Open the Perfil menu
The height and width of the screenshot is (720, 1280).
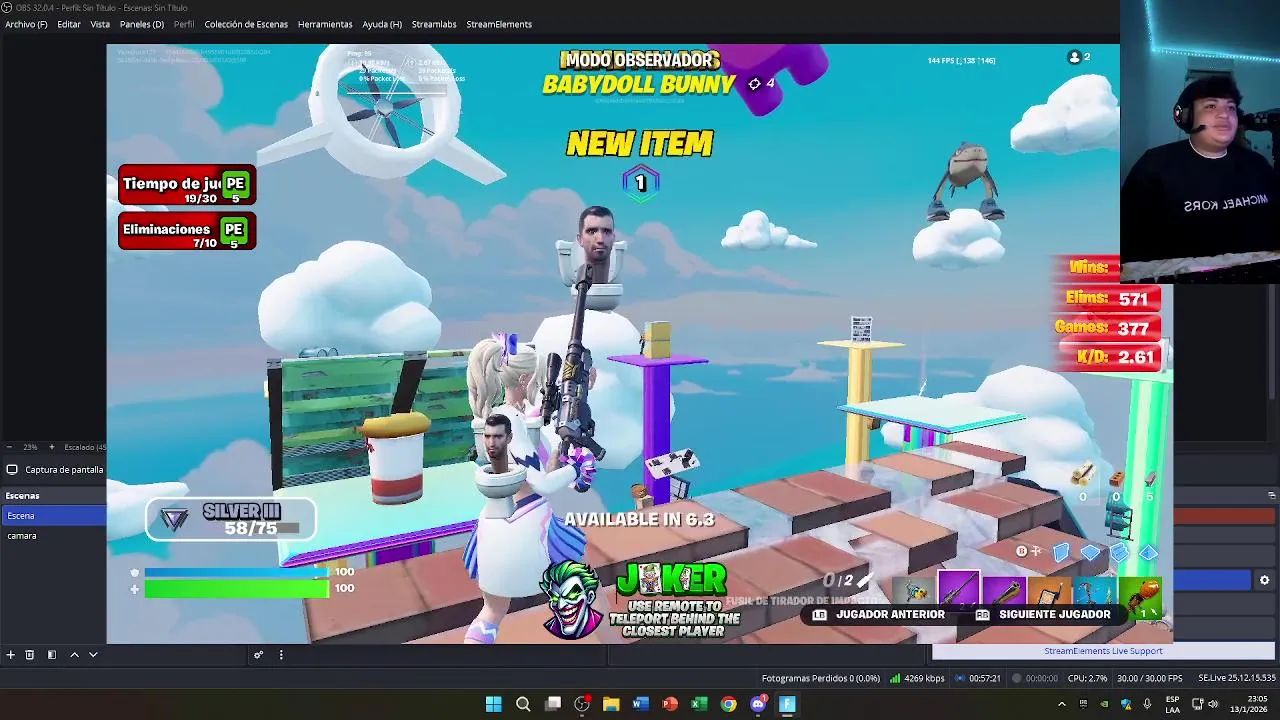[x=184, y=24]
